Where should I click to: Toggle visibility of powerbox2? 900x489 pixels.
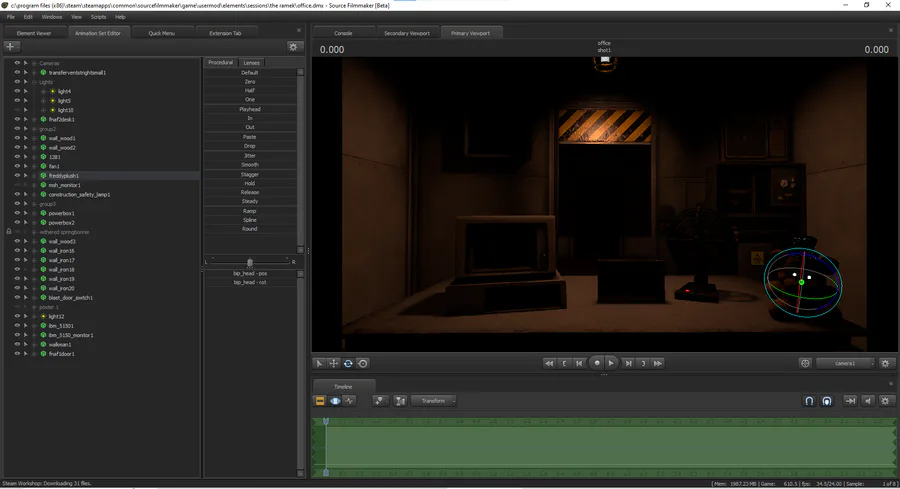pos(17,223)
